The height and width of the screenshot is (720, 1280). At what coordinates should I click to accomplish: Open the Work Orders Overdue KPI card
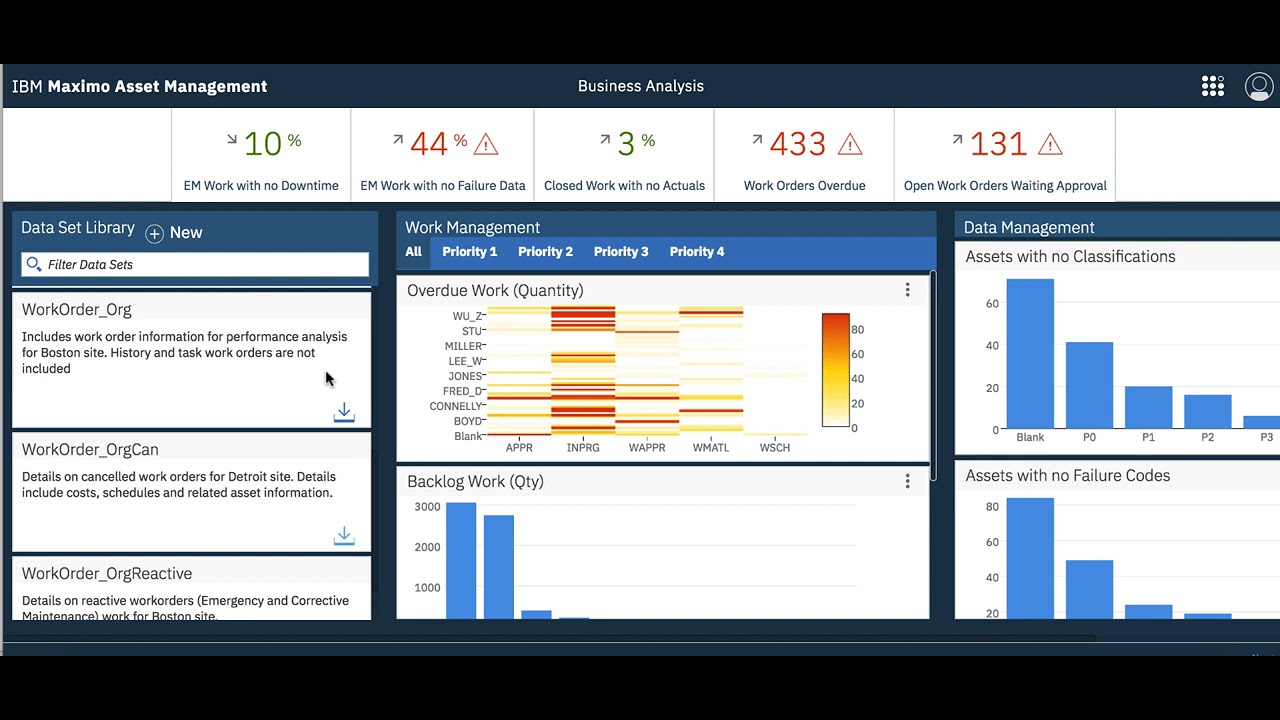coord(804,155)
